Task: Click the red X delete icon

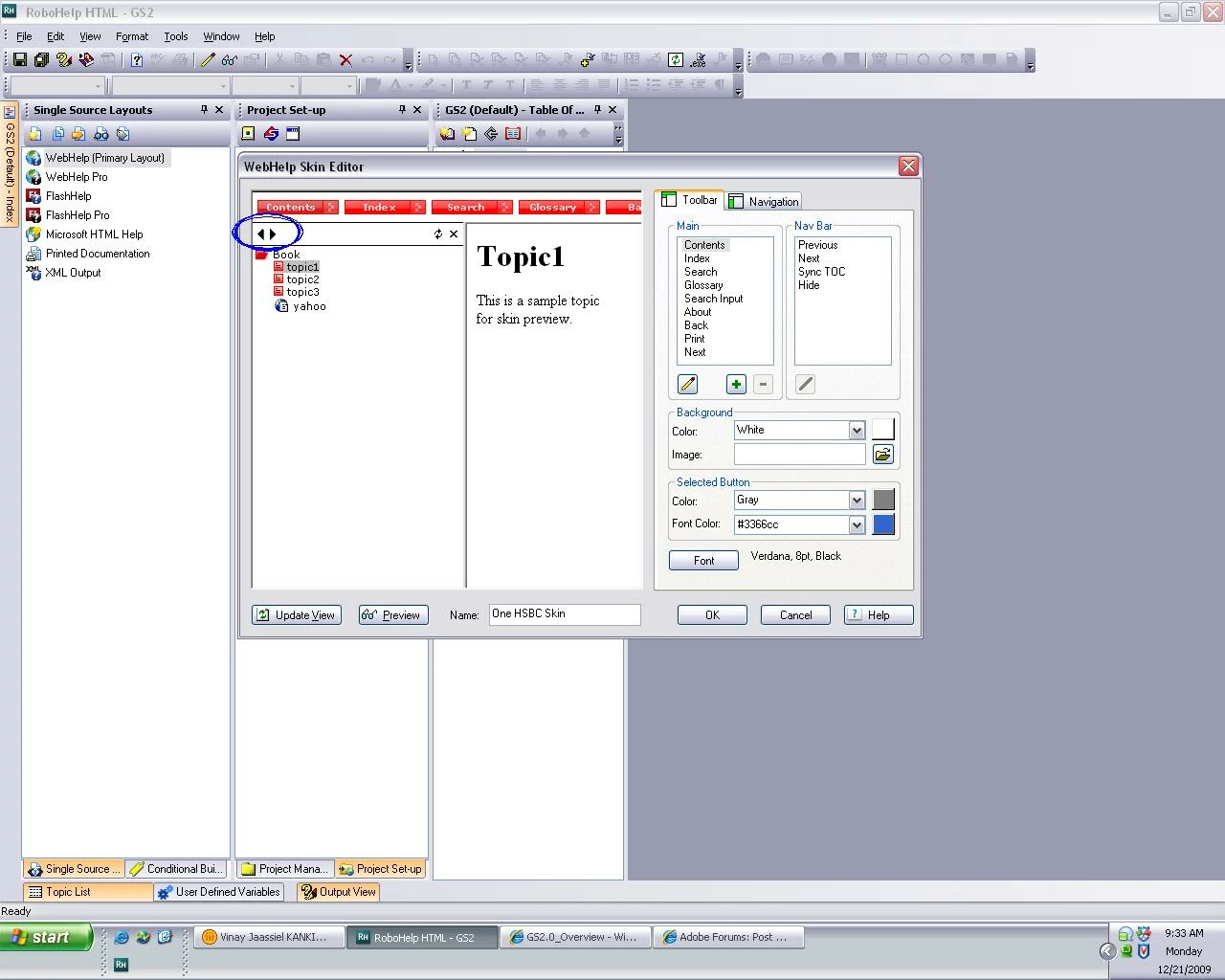Action: pyautogui.click(x=345, y=59)
